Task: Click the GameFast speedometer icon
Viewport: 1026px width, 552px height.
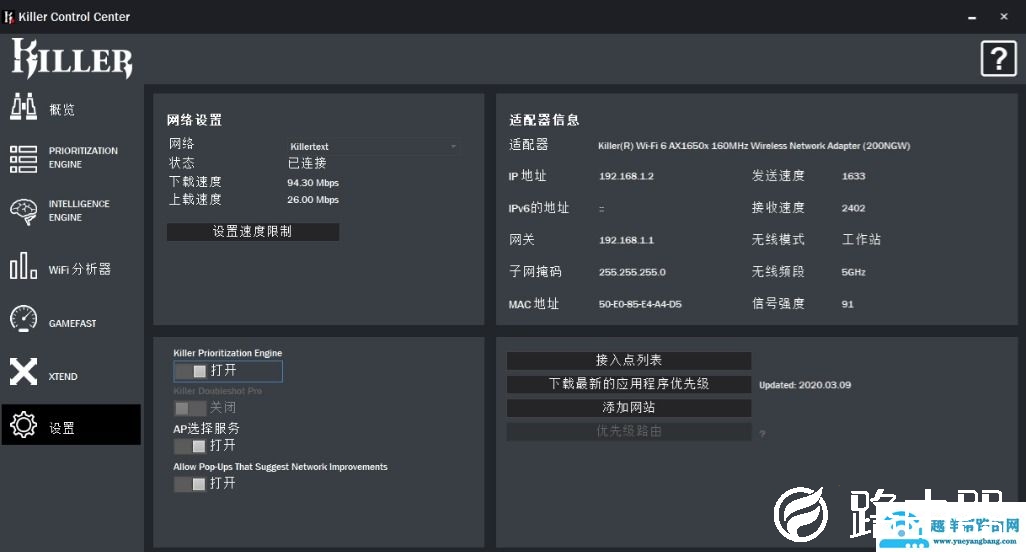Action: point(23,319)
